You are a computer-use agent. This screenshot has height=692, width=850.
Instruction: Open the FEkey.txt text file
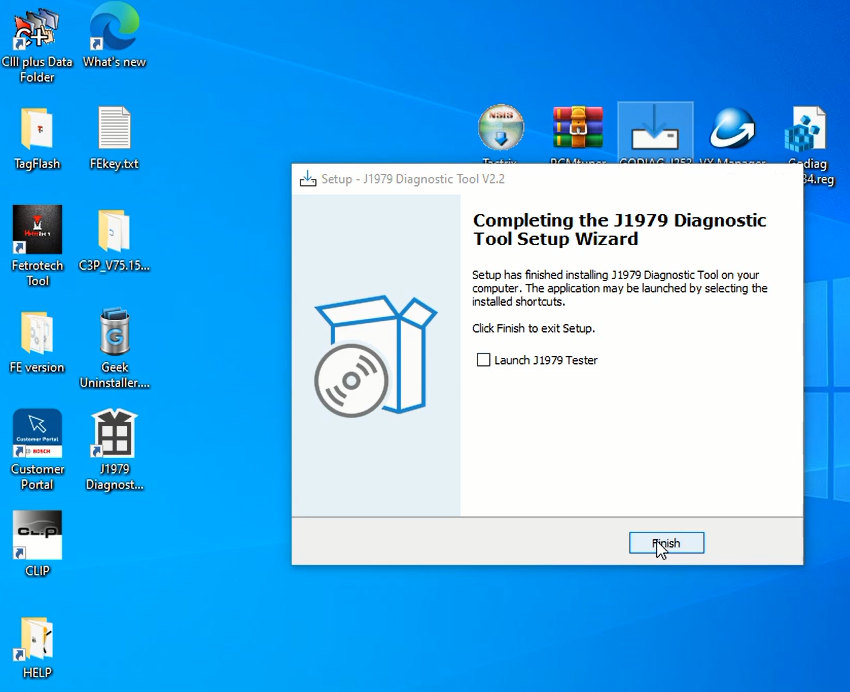(114, 130)
